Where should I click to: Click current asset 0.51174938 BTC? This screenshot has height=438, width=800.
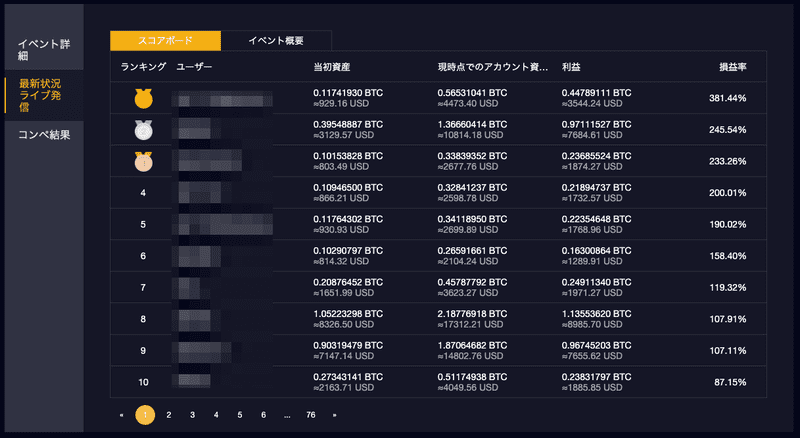[472, 377]
